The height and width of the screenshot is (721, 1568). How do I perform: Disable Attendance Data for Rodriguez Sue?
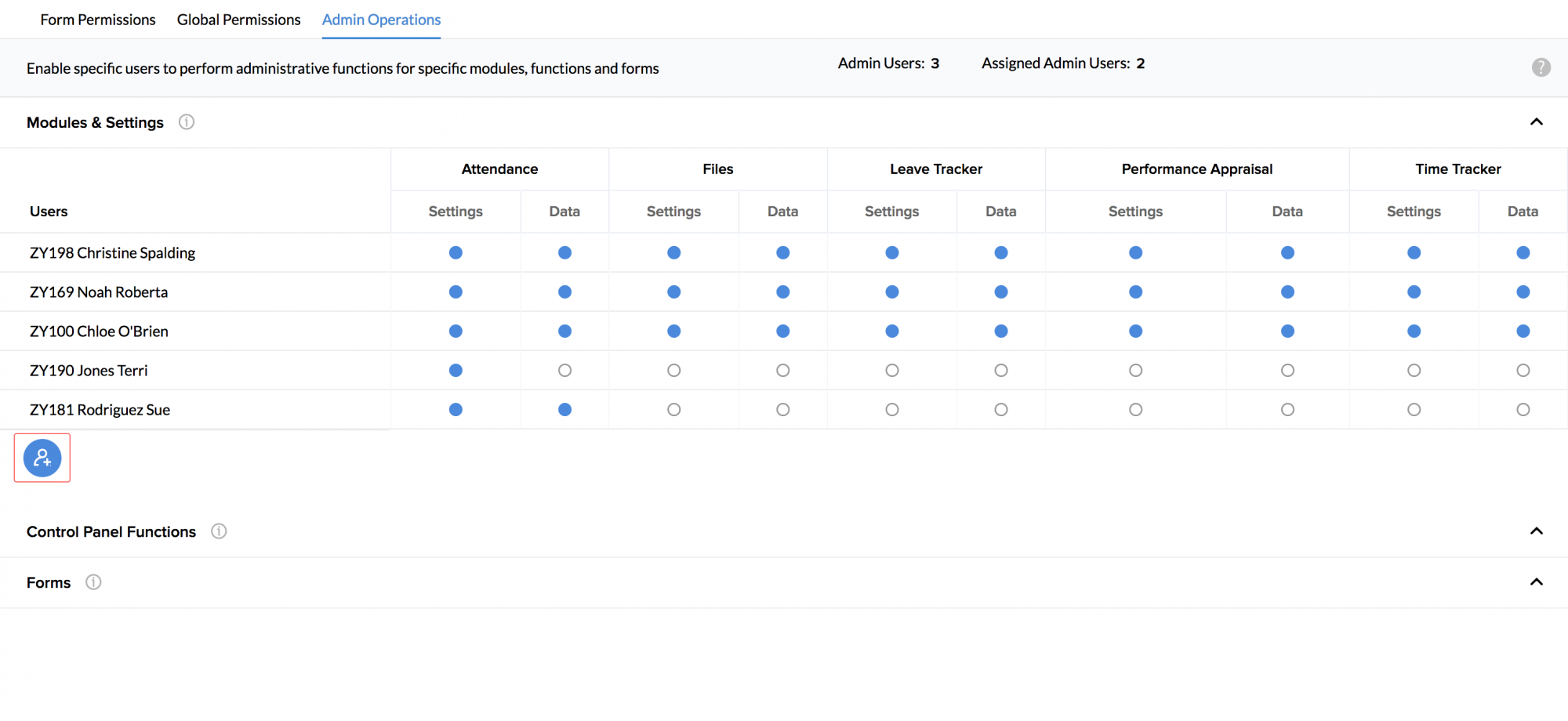[564, 410]
